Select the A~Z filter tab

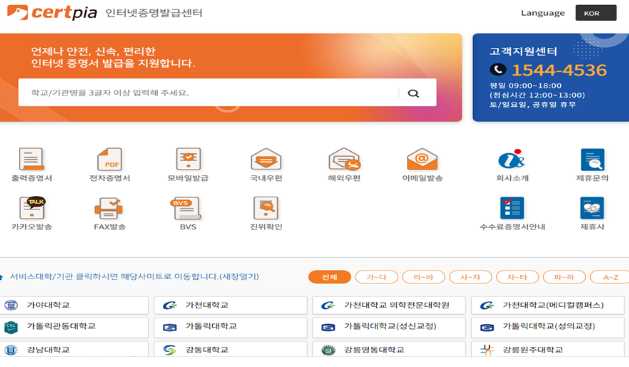[611, 277]
